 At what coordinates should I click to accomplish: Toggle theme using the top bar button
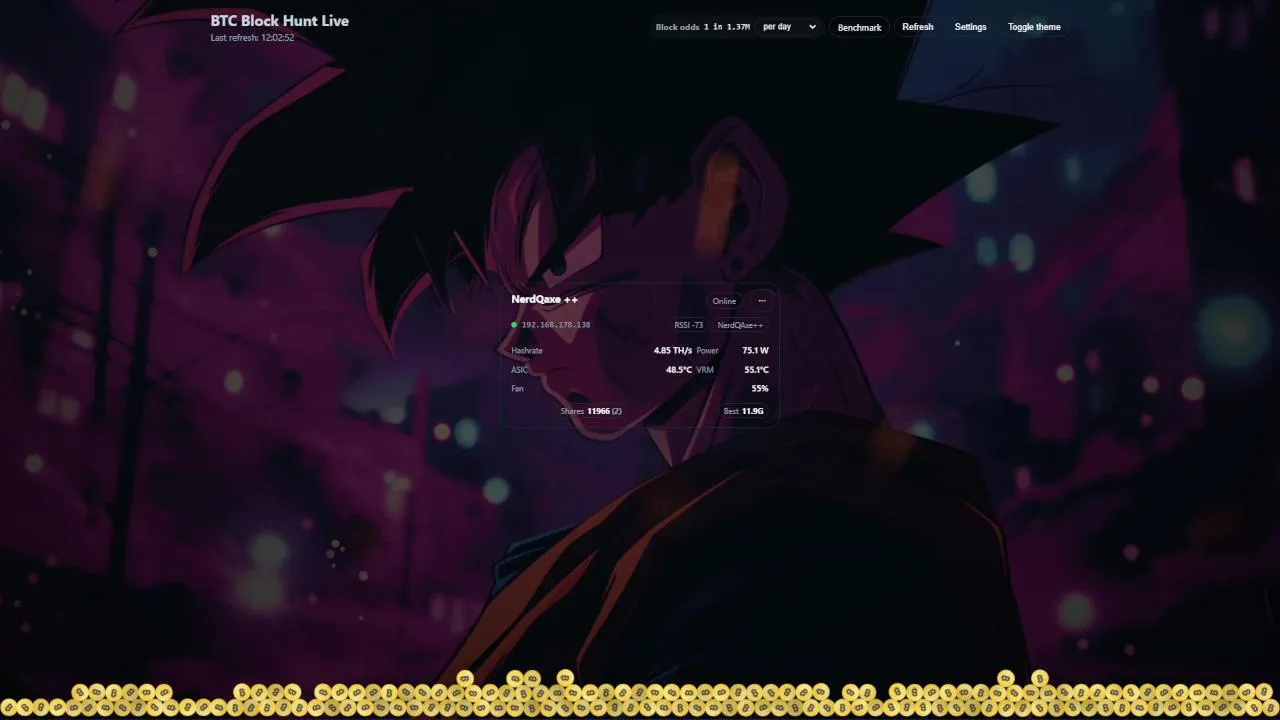[1034, 27]
